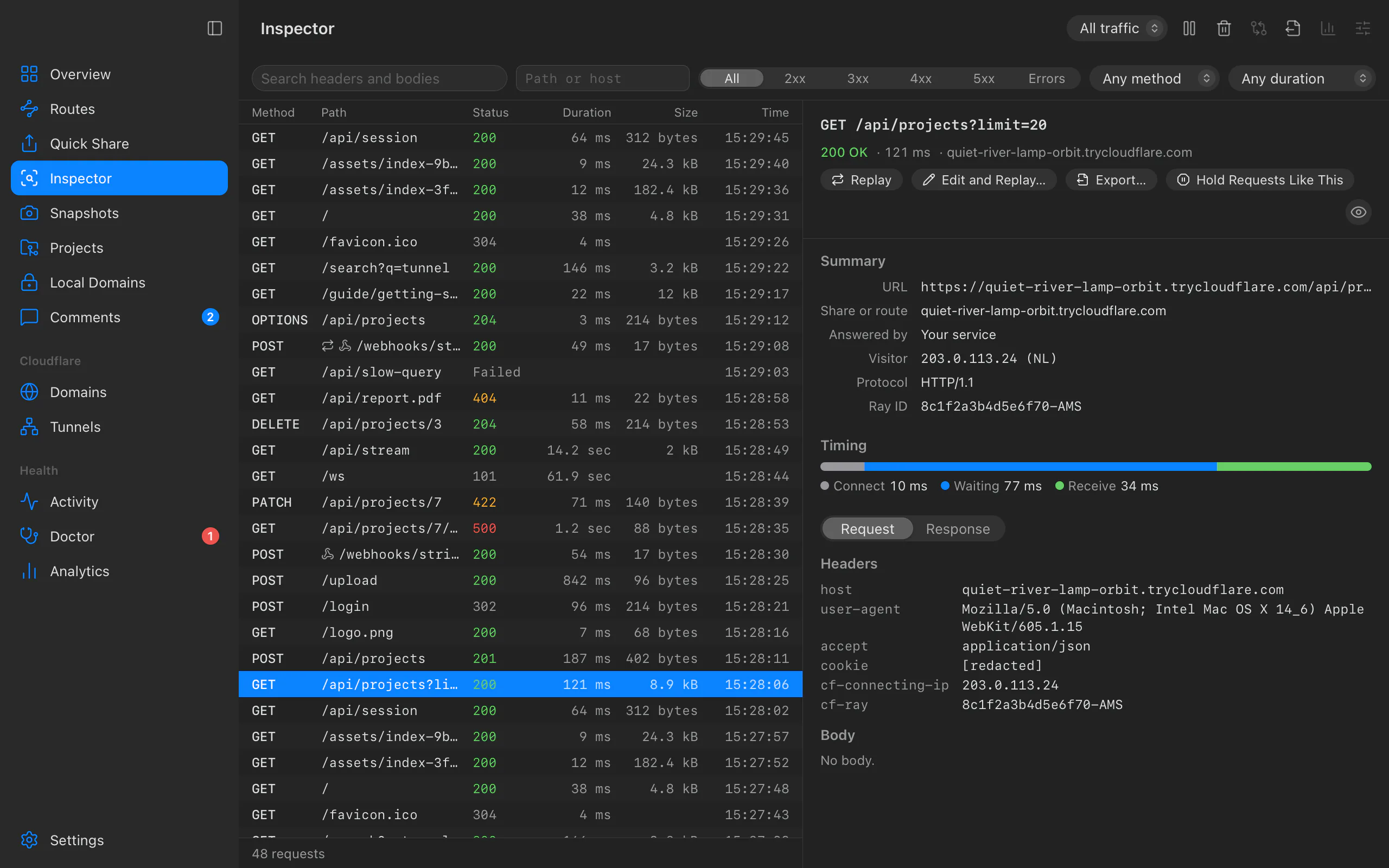Open Quick Share from sidebar
Image resolution: width=1389 pixels, height=868 pixels.
[119, 144]
